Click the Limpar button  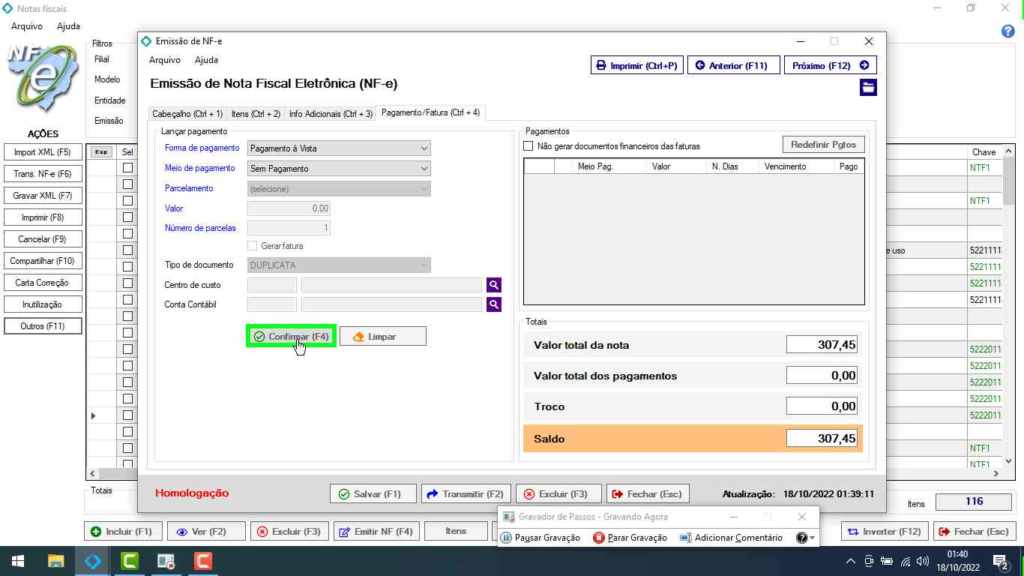point(383,337)
